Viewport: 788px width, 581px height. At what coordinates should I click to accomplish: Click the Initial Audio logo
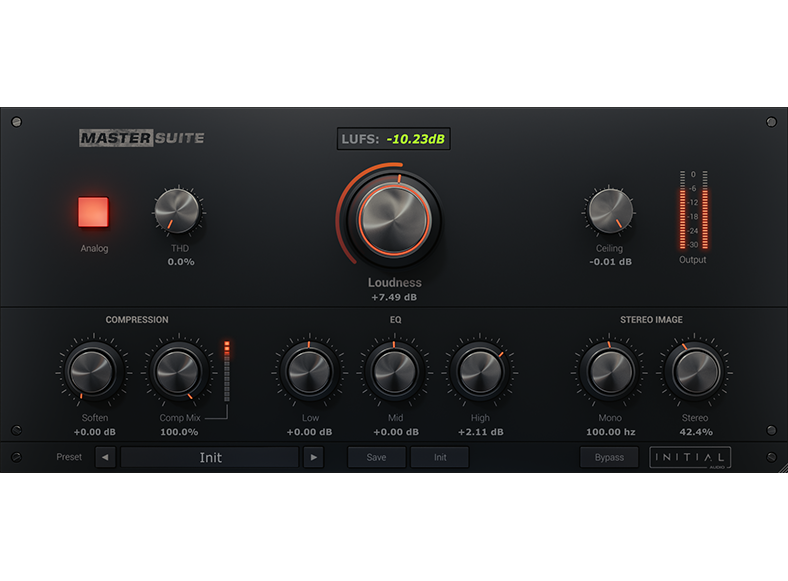690,457
